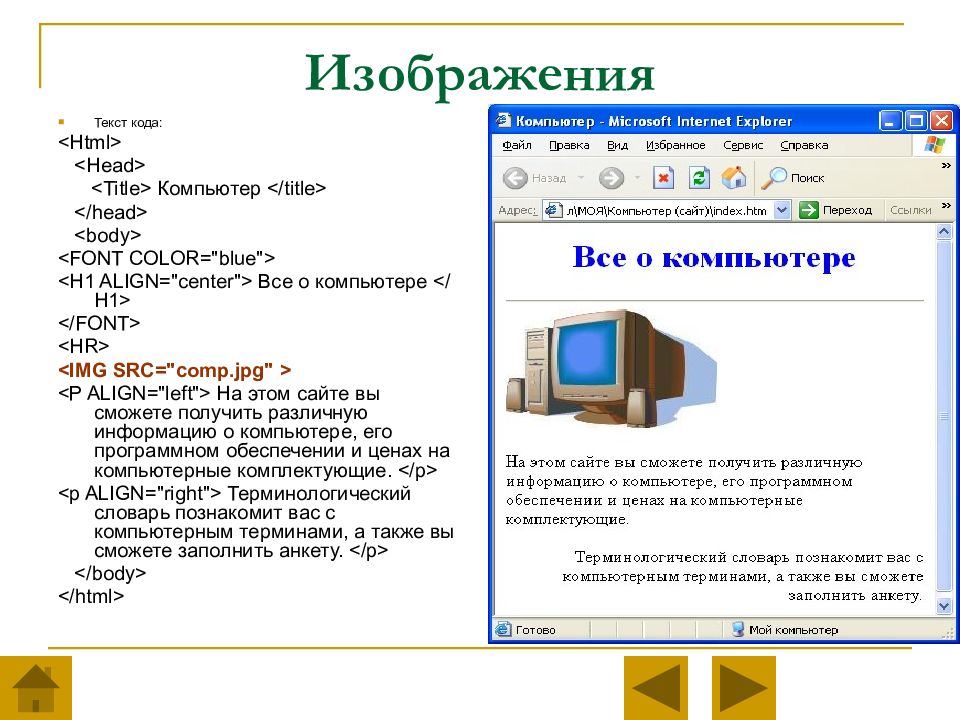Click the Терминологический словарь paragraph in browser
This screenshot has height=720, width=960.
pos(743,576)
